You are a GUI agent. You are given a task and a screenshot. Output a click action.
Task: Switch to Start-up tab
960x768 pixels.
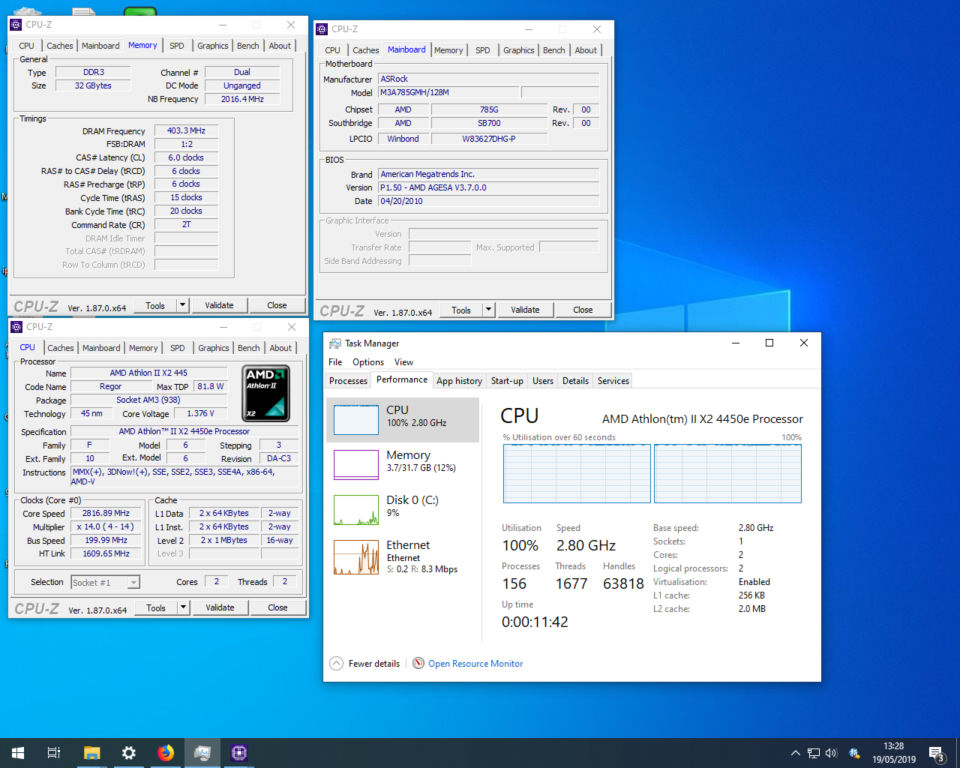[507, 380]
